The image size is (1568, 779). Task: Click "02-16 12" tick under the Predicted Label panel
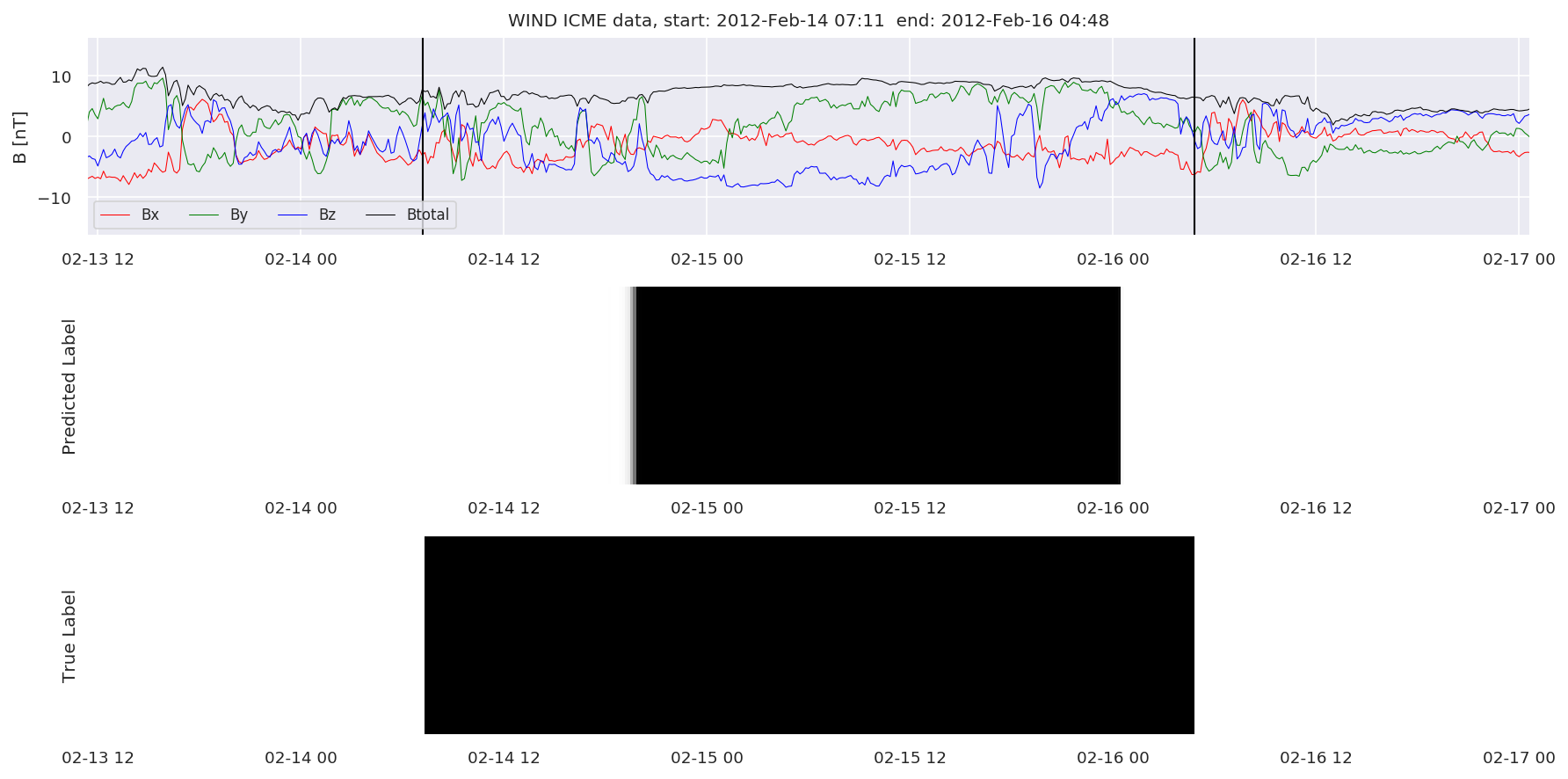[1316, 508]
